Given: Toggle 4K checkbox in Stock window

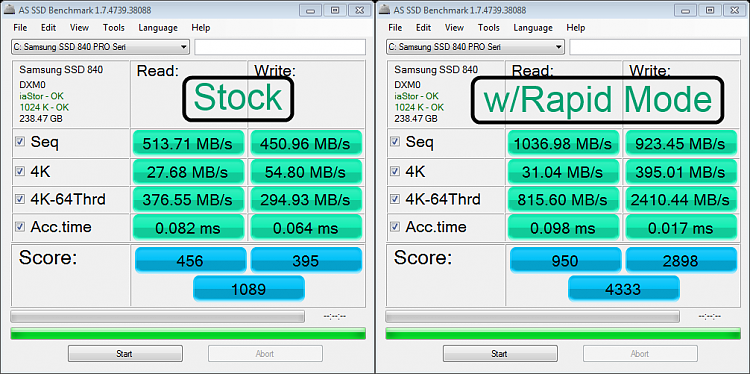Looking at the screenshot, I should point(20,171).
